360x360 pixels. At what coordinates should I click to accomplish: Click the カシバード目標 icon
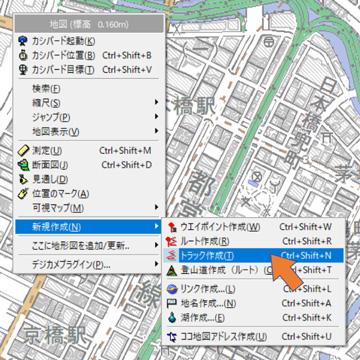point(23,70)
